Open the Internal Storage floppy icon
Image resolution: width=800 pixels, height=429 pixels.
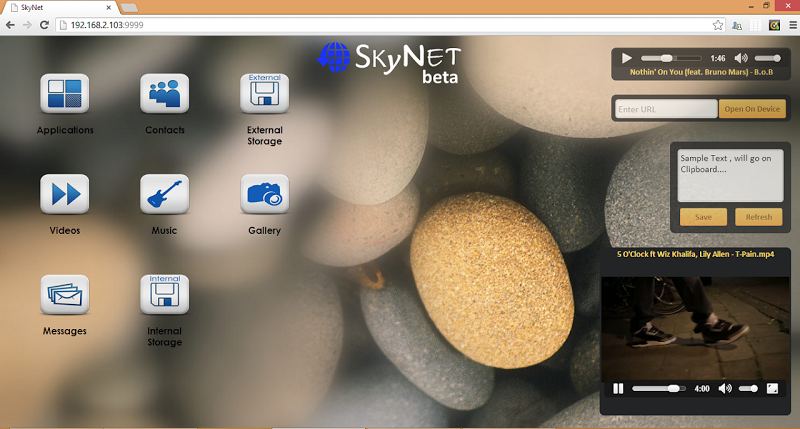click(x=164, y=294)
